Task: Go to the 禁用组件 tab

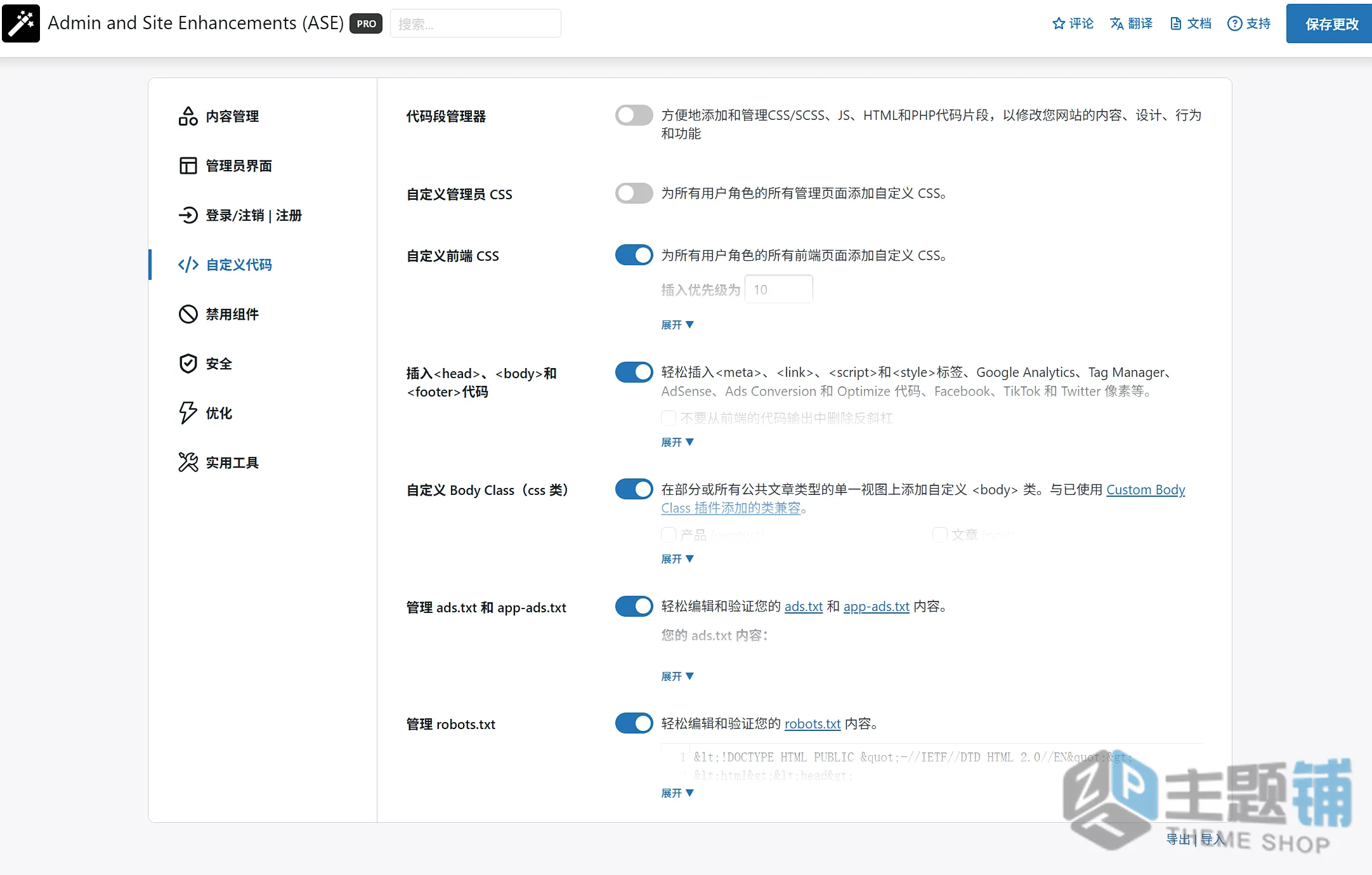Action: 263,314
